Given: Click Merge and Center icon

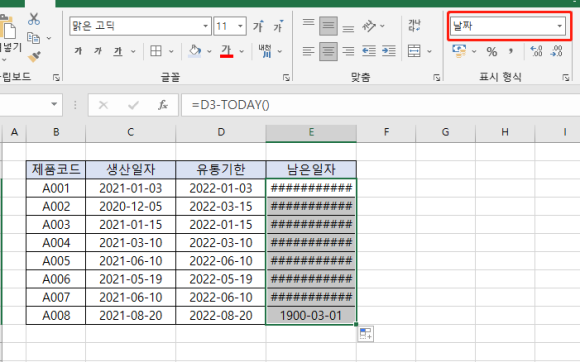Looking at the screenshot, I should point(414,51).
